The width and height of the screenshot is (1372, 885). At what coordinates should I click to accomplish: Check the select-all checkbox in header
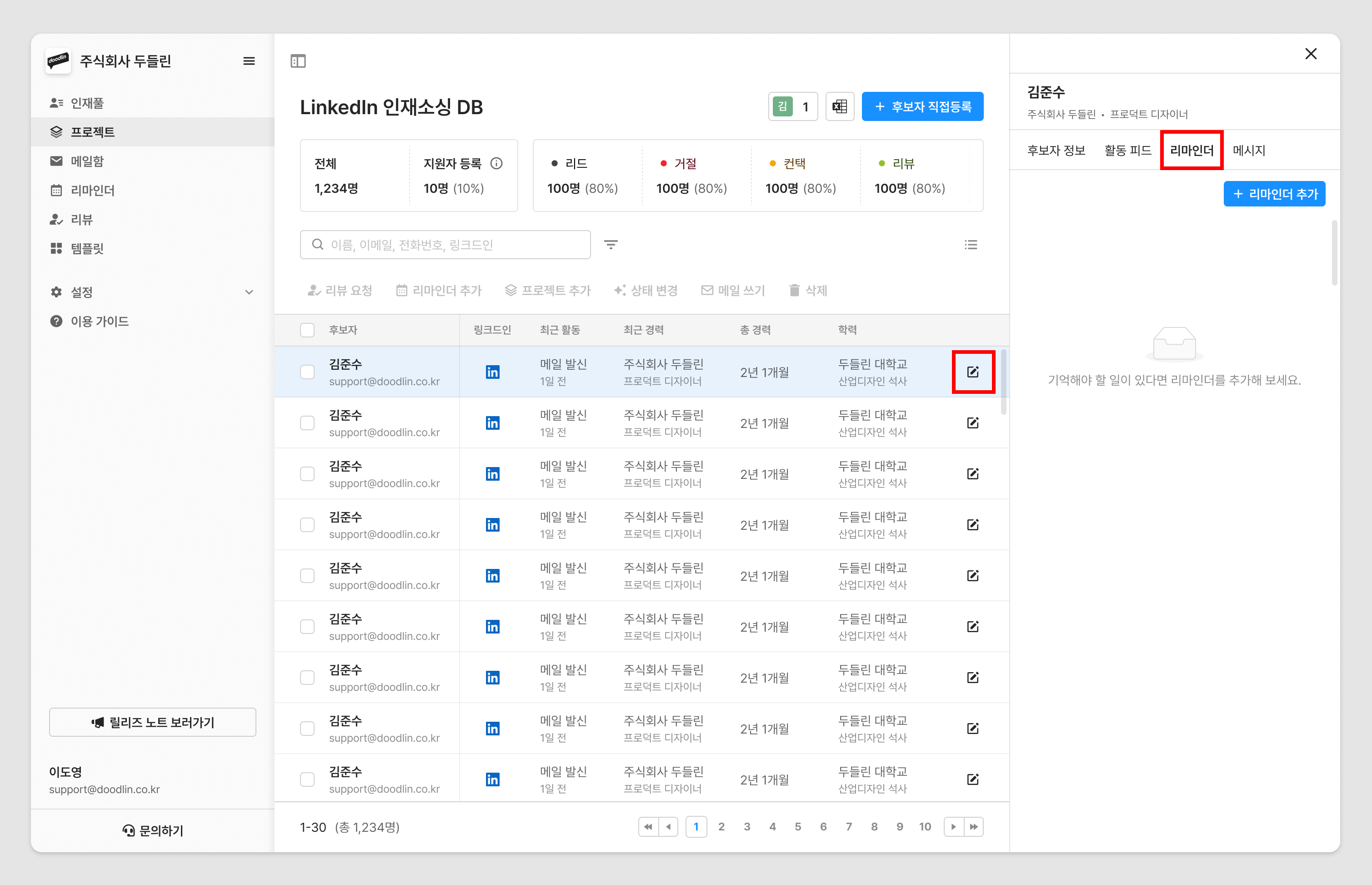point(307,330)
